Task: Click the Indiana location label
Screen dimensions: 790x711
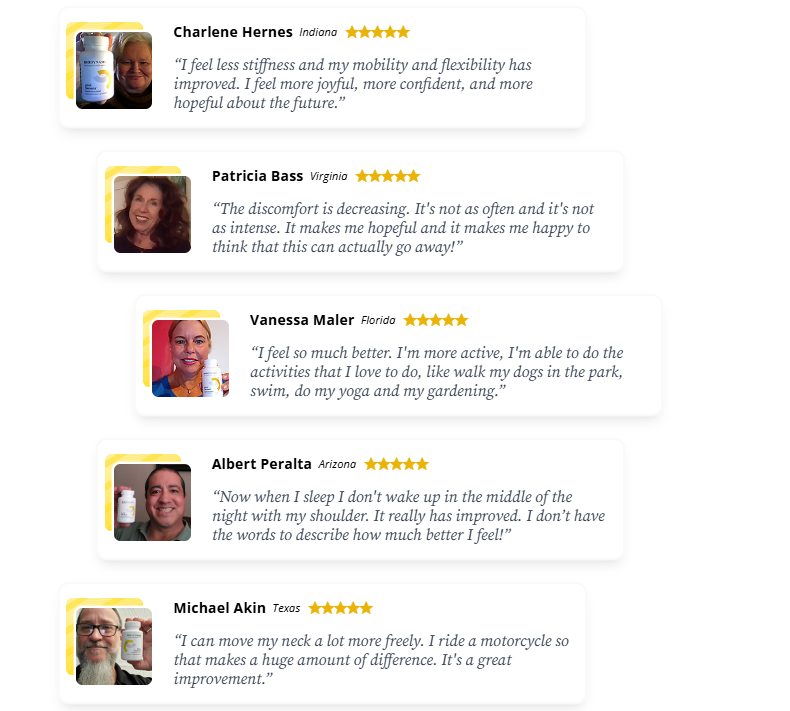Action: coord(318,33)
